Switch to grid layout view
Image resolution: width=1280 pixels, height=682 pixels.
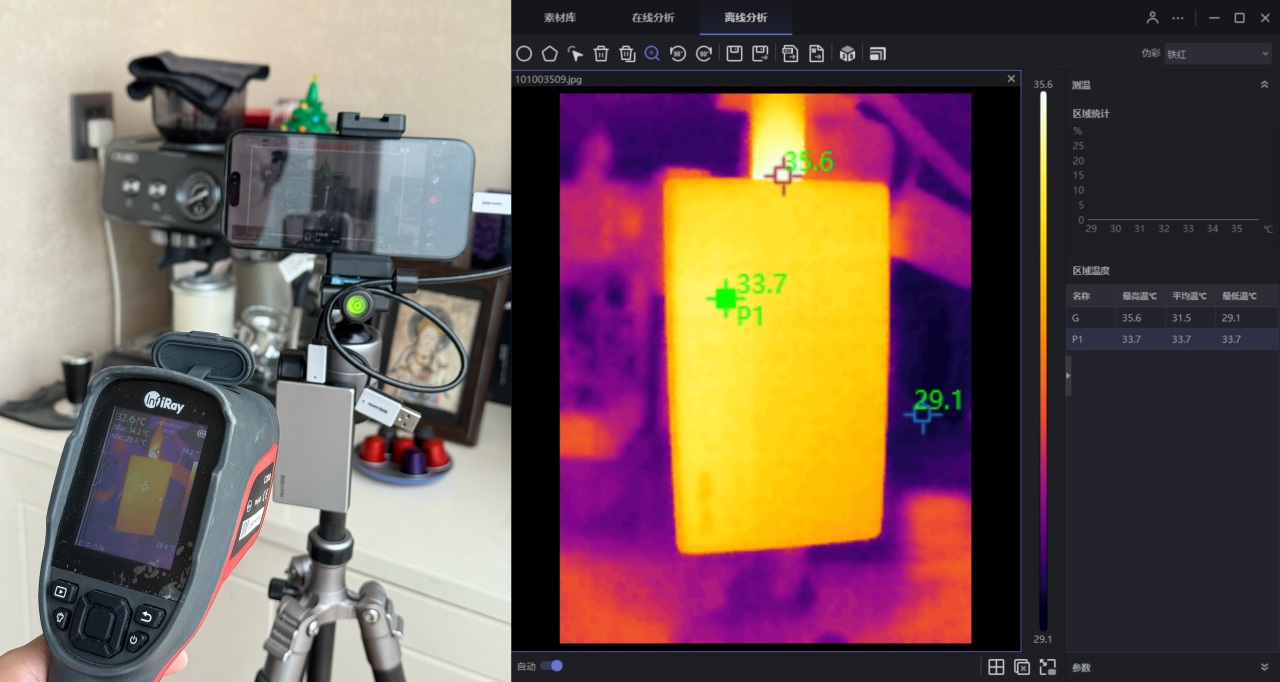coord(996,667)
